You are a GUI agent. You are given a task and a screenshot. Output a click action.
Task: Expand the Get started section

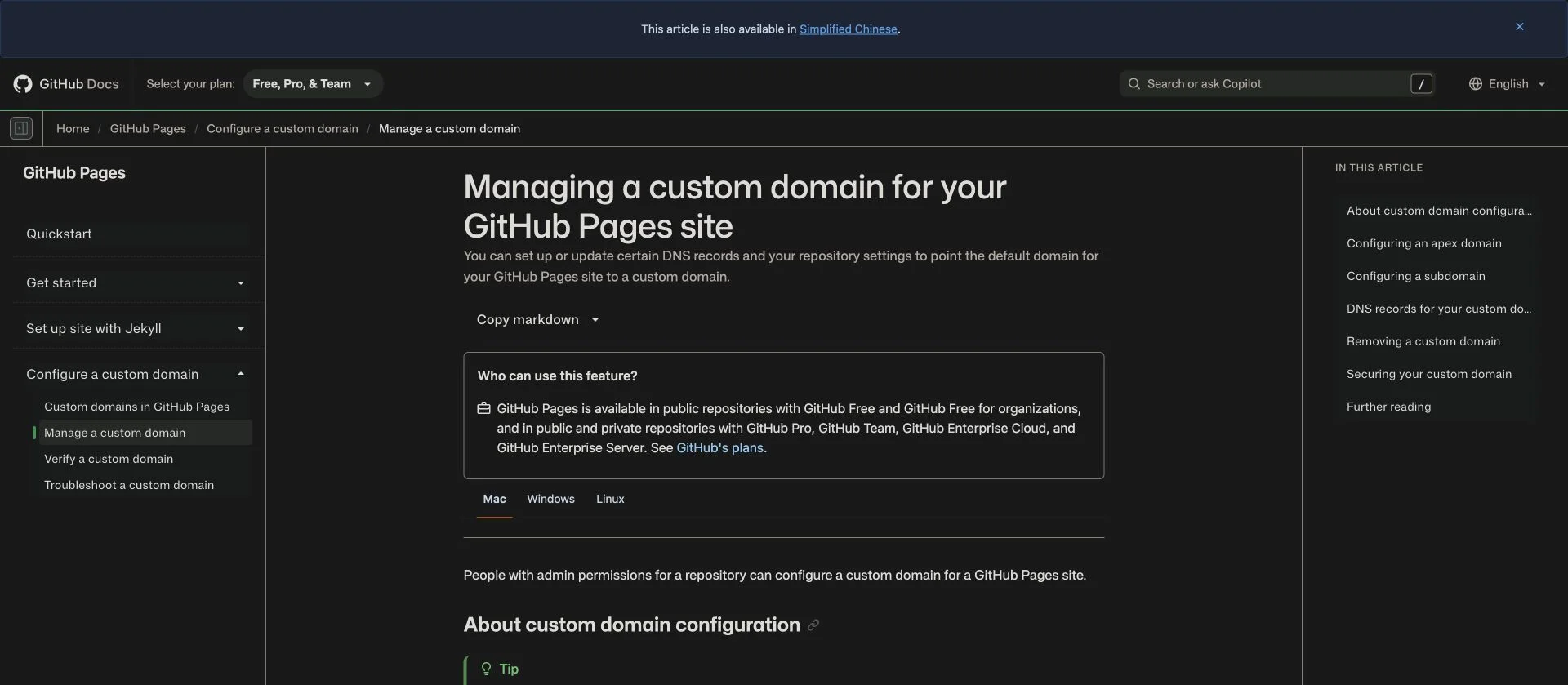coord(136,282)
